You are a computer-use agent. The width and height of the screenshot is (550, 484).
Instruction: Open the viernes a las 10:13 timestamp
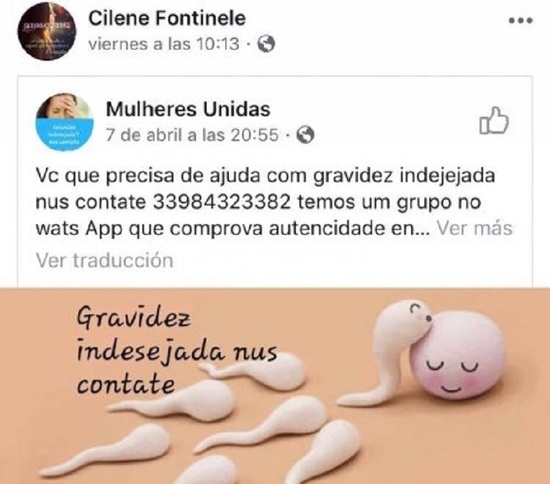[x=164, y=44]
